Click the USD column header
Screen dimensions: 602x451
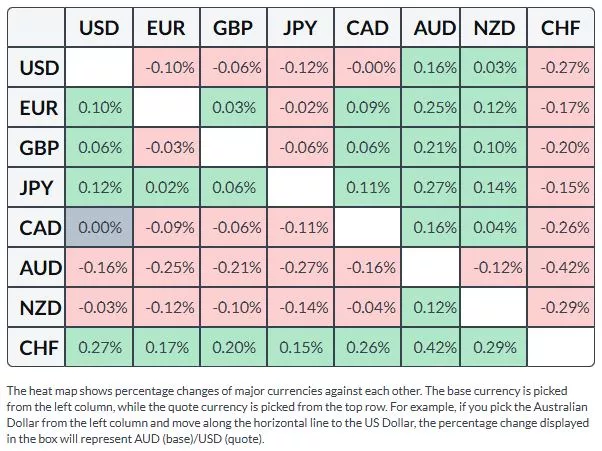pyautogui.click(x=98, y=28)
